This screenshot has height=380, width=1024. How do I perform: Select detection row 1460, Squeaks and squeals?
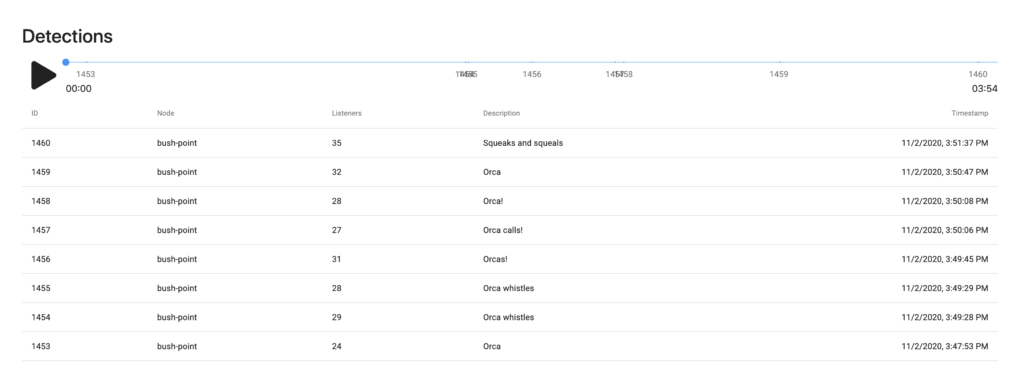point(509,143)
